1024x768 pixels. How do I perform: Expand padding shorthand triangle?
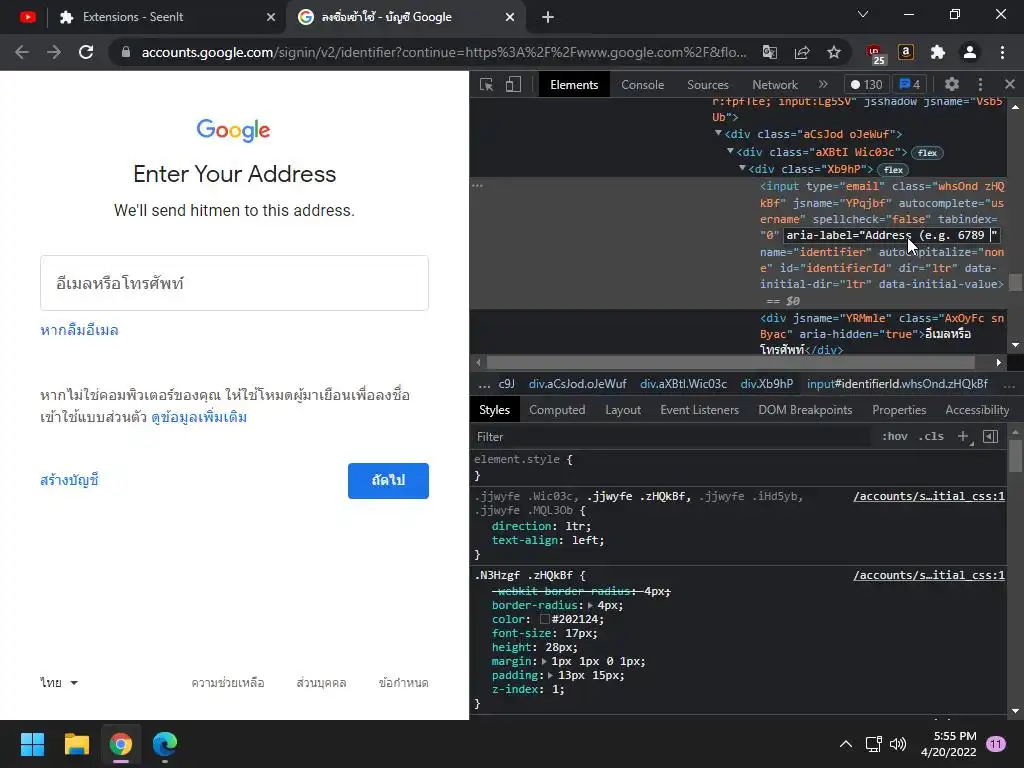pos(551,675)
